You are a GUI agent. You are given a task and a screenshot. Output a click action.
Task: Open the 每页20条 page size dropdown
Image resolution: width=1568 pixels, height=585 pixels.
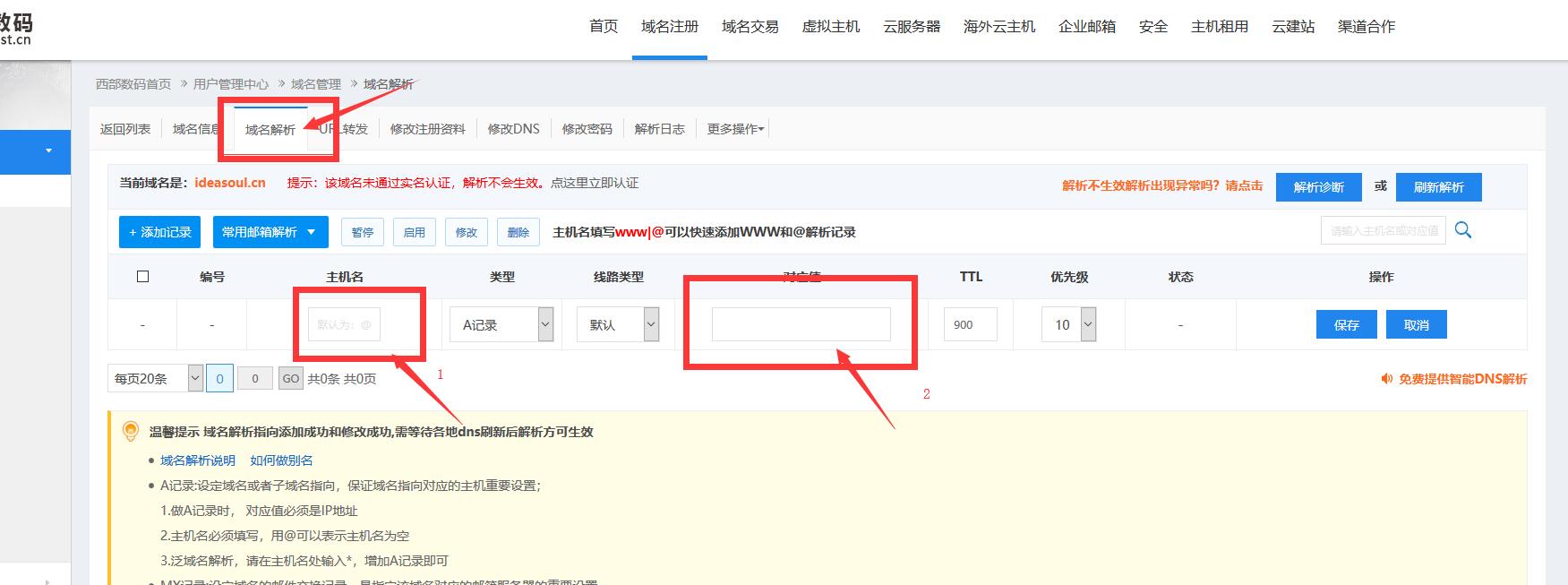tap(155, 378)
